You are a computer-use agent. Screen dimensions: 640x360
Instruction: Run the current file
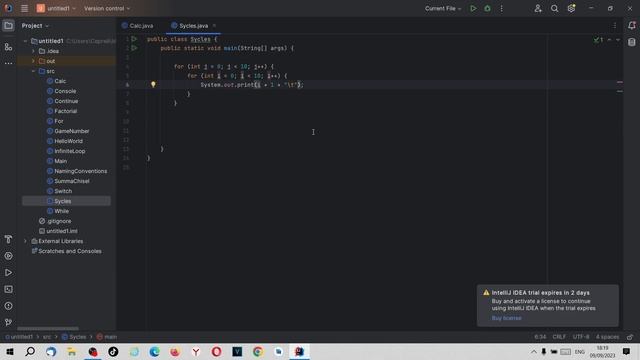pyautogui.click(x=473, y=8)
